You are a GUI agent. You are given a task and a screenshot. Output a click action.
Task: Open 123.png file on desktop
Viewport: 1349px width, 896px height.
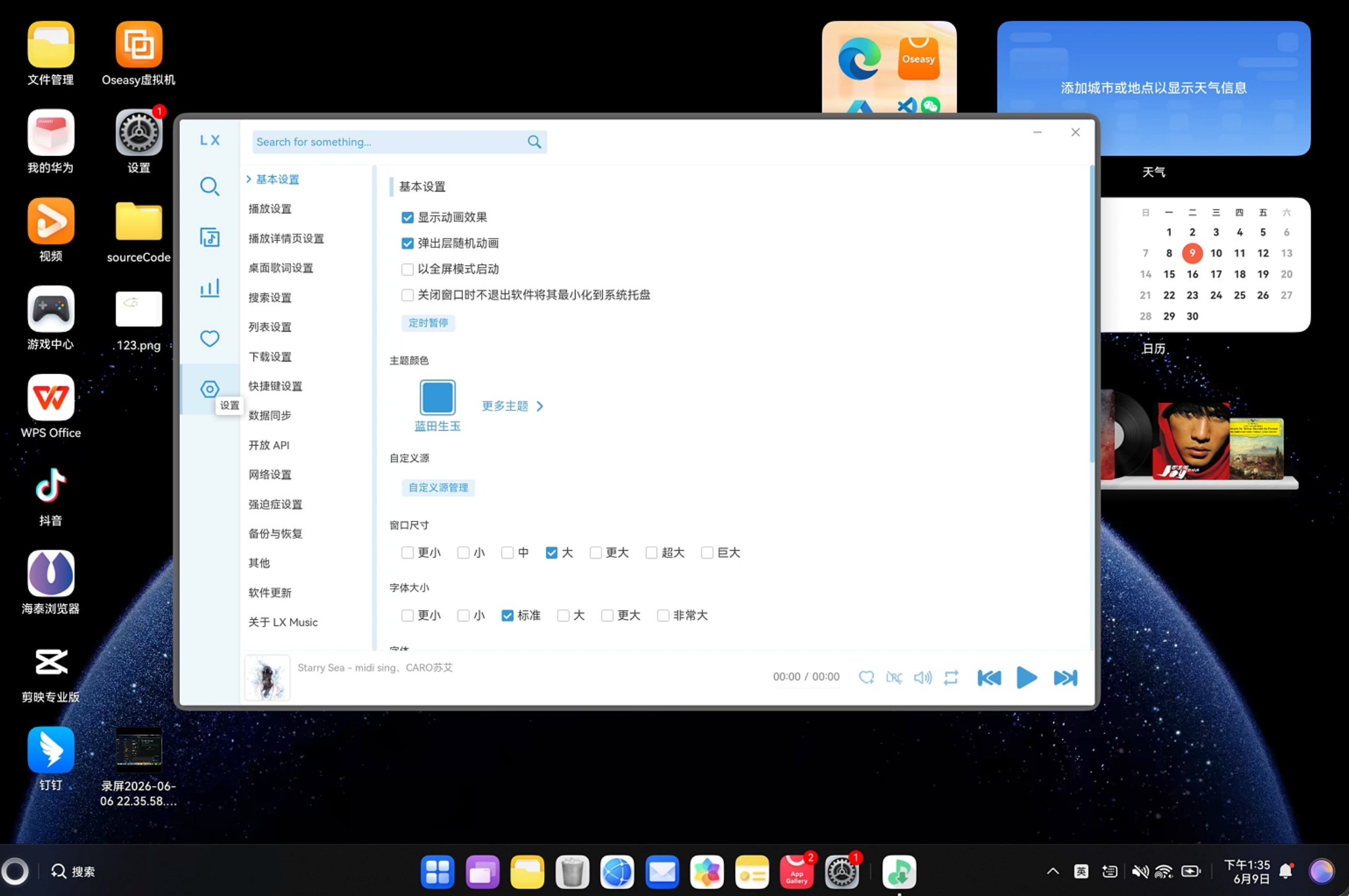tap(138, 320)
